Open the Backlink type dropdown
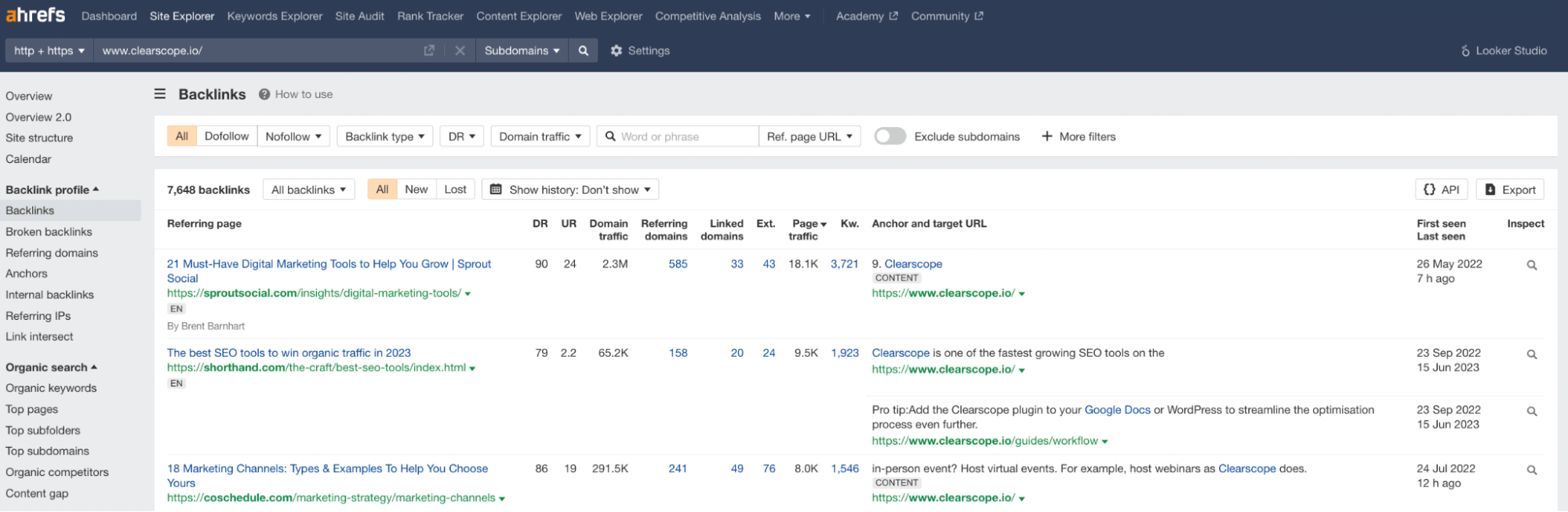The width and height of the screenshot is (1568, 512). 384,136
